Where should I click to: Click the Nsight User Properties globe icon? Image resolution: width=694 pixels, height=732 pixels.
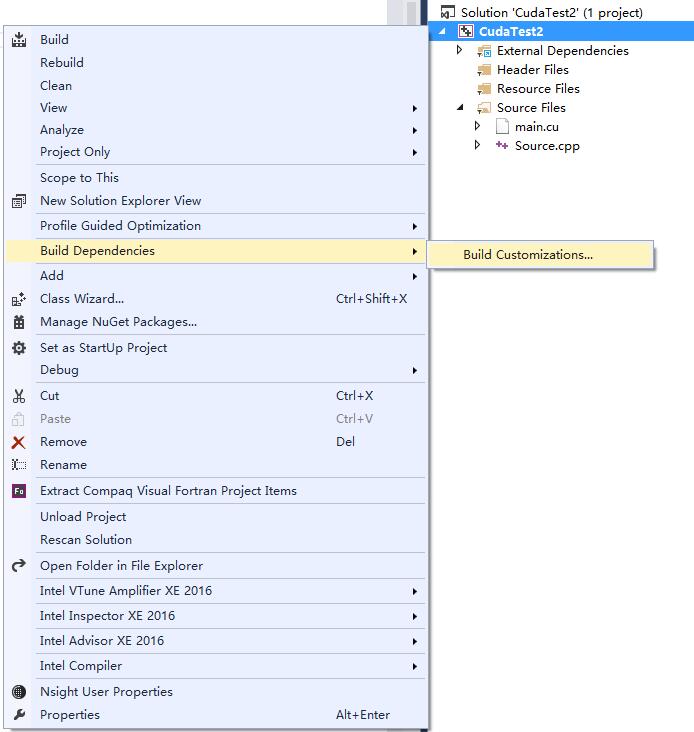(19, 692)
